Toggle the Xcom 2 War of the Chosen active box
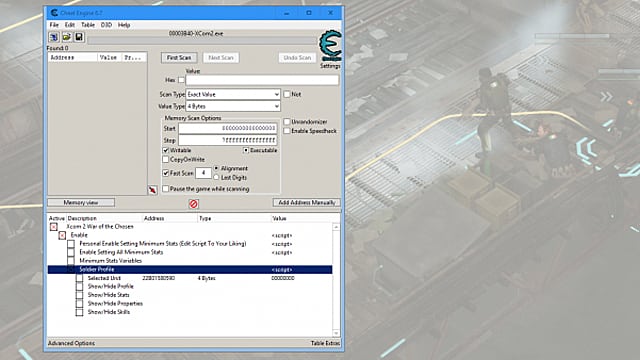The height and width of the screenshot is (360, 640). pos(53,227)
